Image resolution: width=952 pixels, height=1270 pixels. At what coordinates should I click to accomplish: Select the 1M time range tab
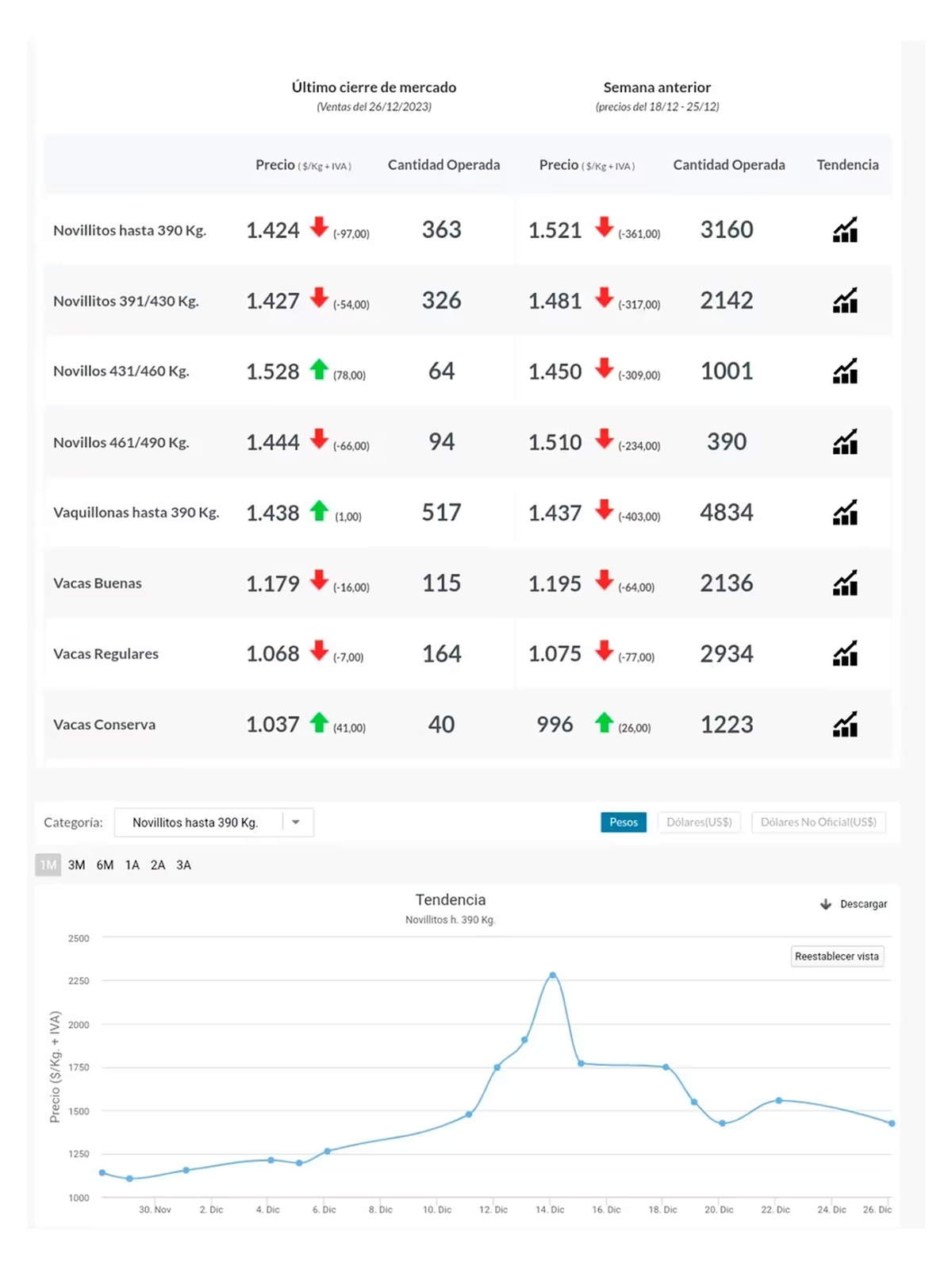pos(48,865)
